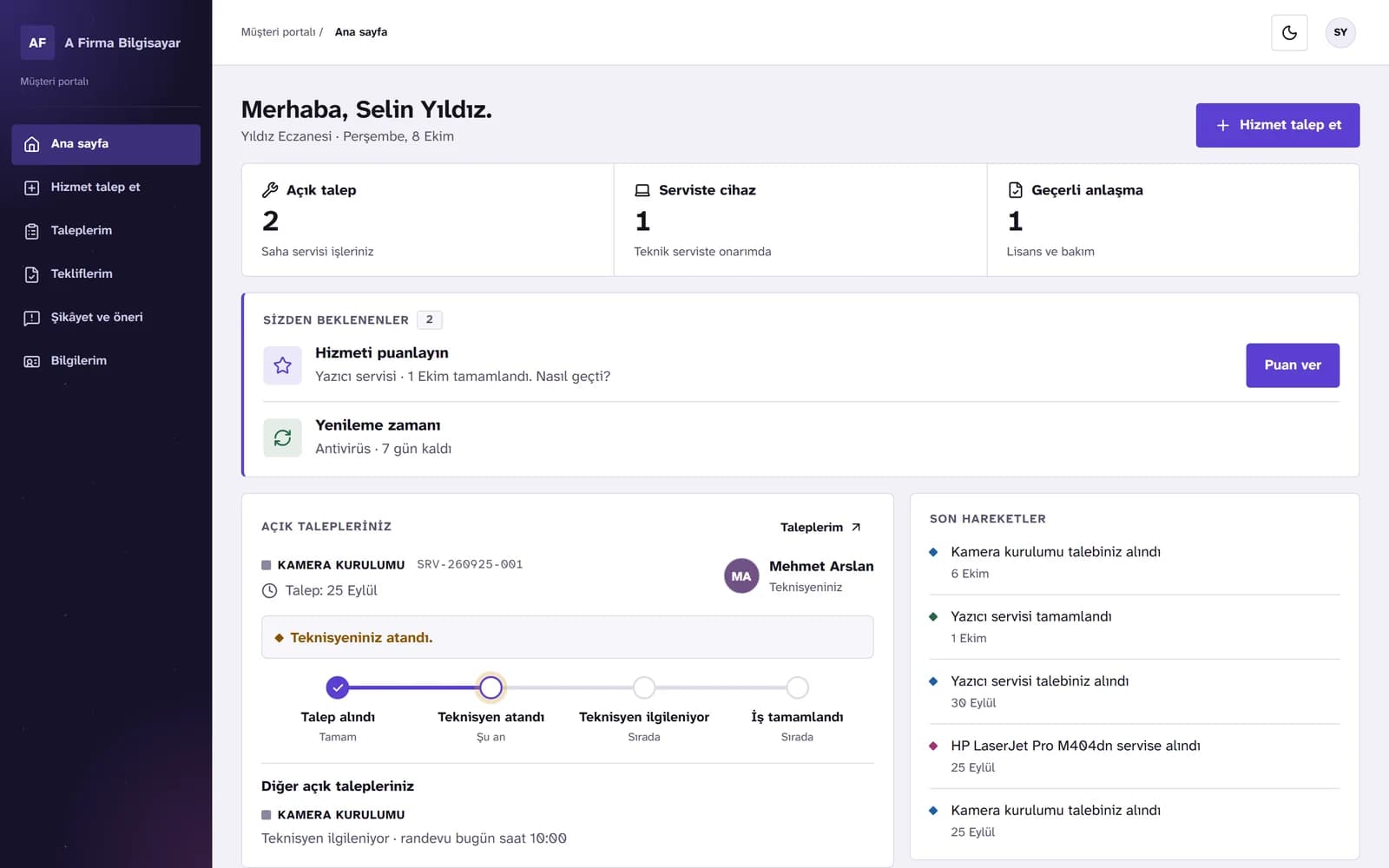Click the home icon beside Ana sayfa

pos(32,144)
